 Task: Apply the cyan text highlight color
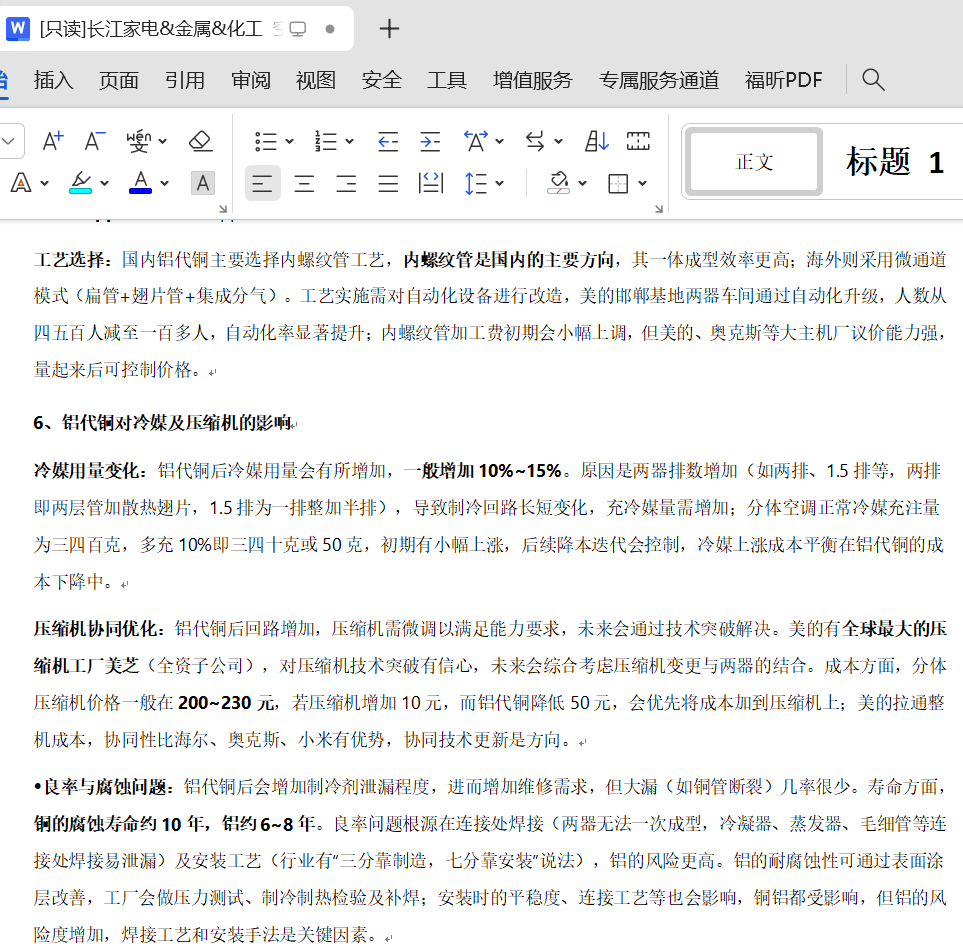[80, 183]
